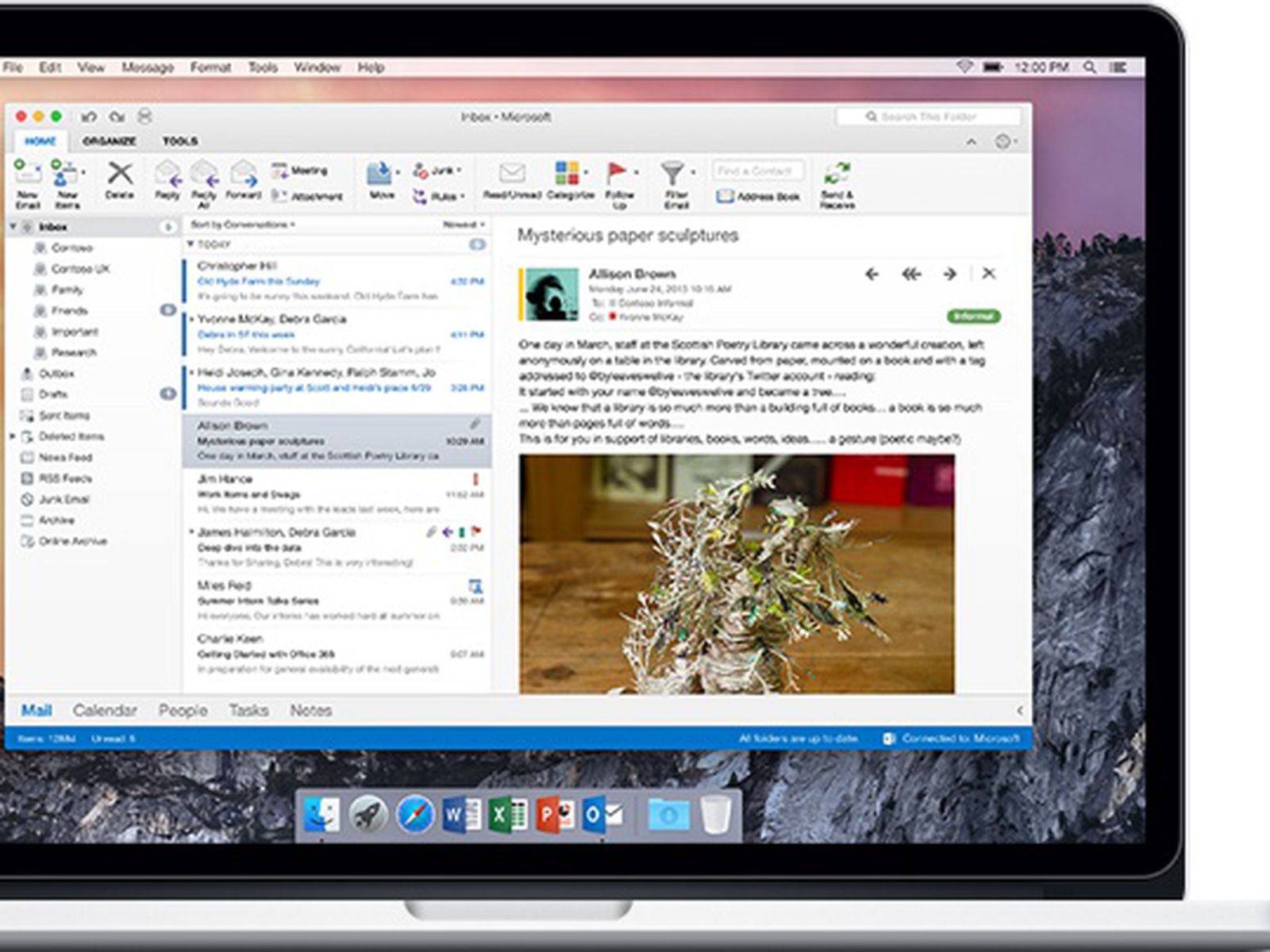
Task: Click the Filter Email funnel icon
Action: pos(672,173)
